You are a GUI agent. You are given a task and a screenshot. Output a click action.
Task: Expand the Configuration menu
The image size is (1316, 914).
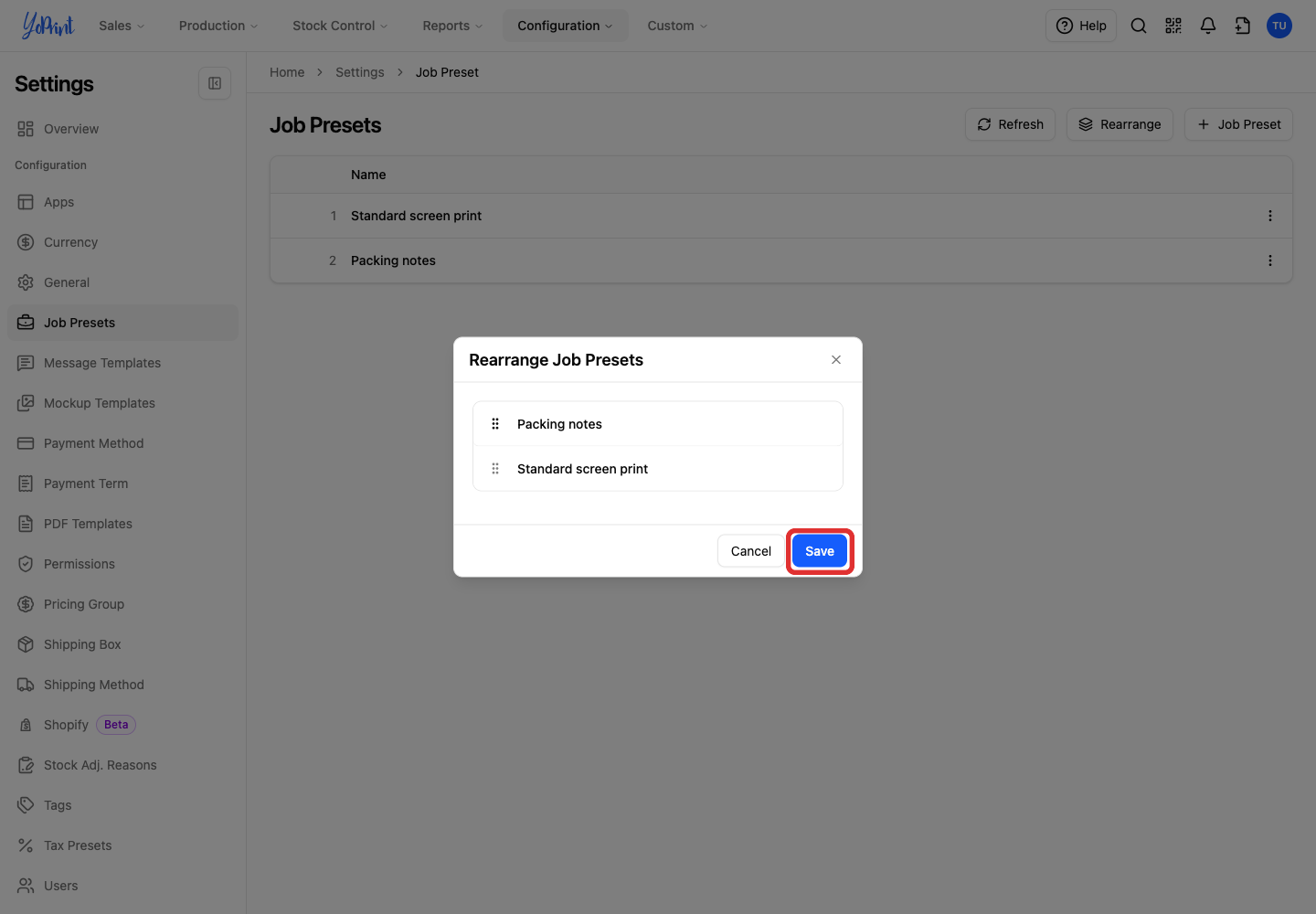coord(565,26)
